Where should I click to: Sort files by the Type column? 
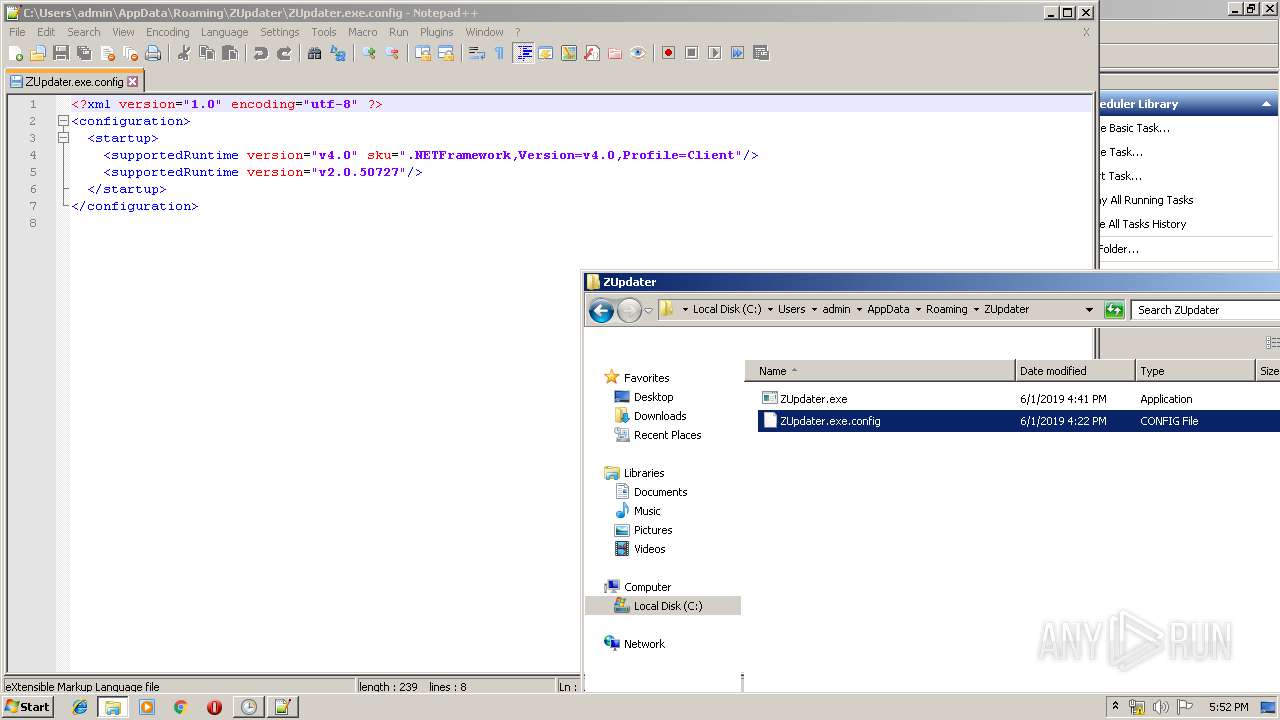click(x=1195, y=371)
